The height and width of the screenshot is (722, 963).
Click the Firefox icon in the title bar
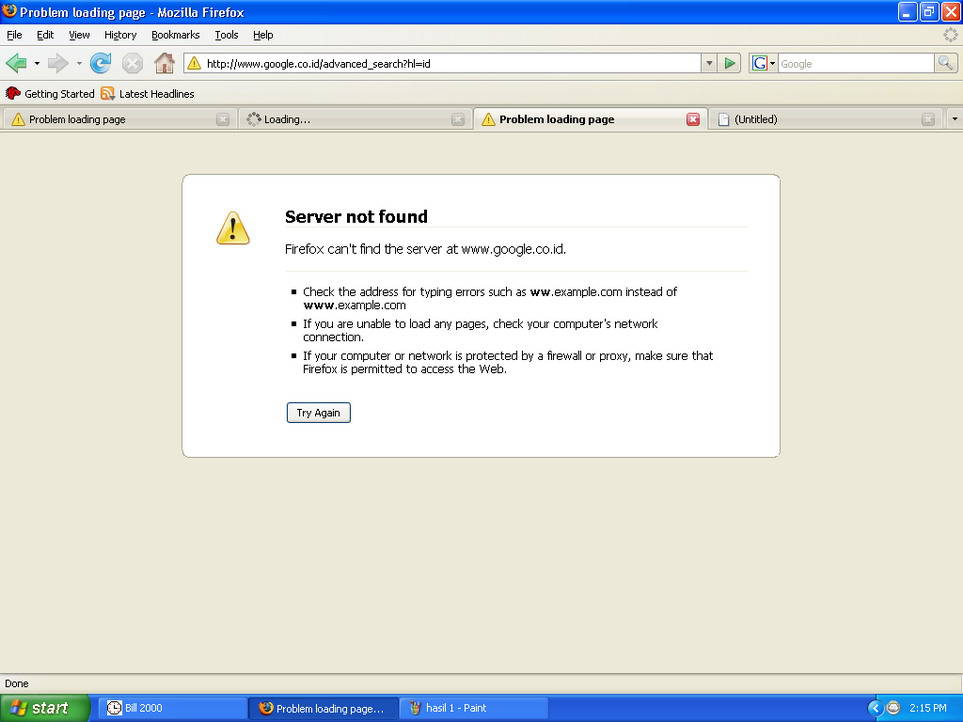(x=9, y=11)
